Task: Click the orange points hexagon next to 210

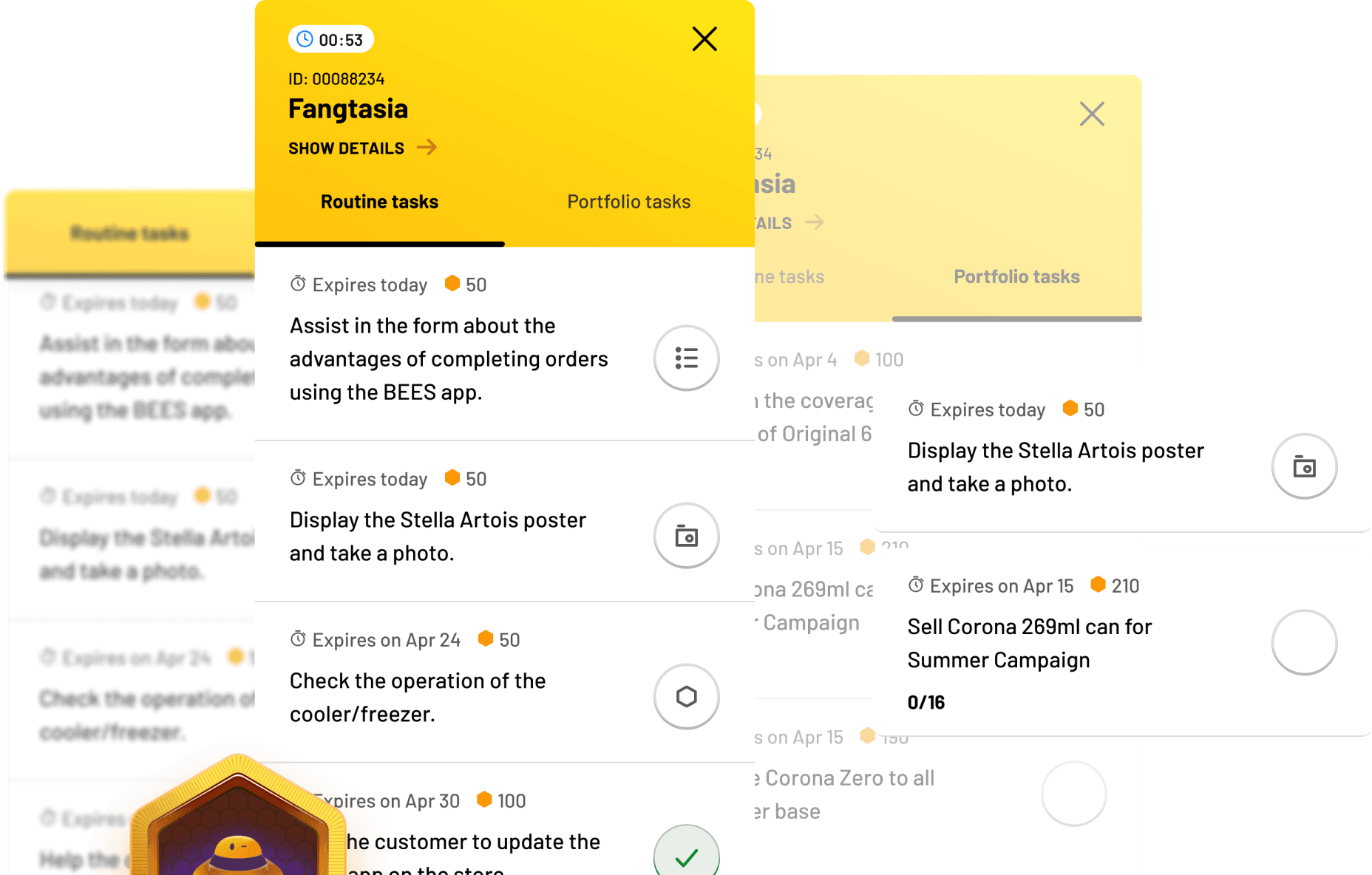Action: (x=1098, y=585)
